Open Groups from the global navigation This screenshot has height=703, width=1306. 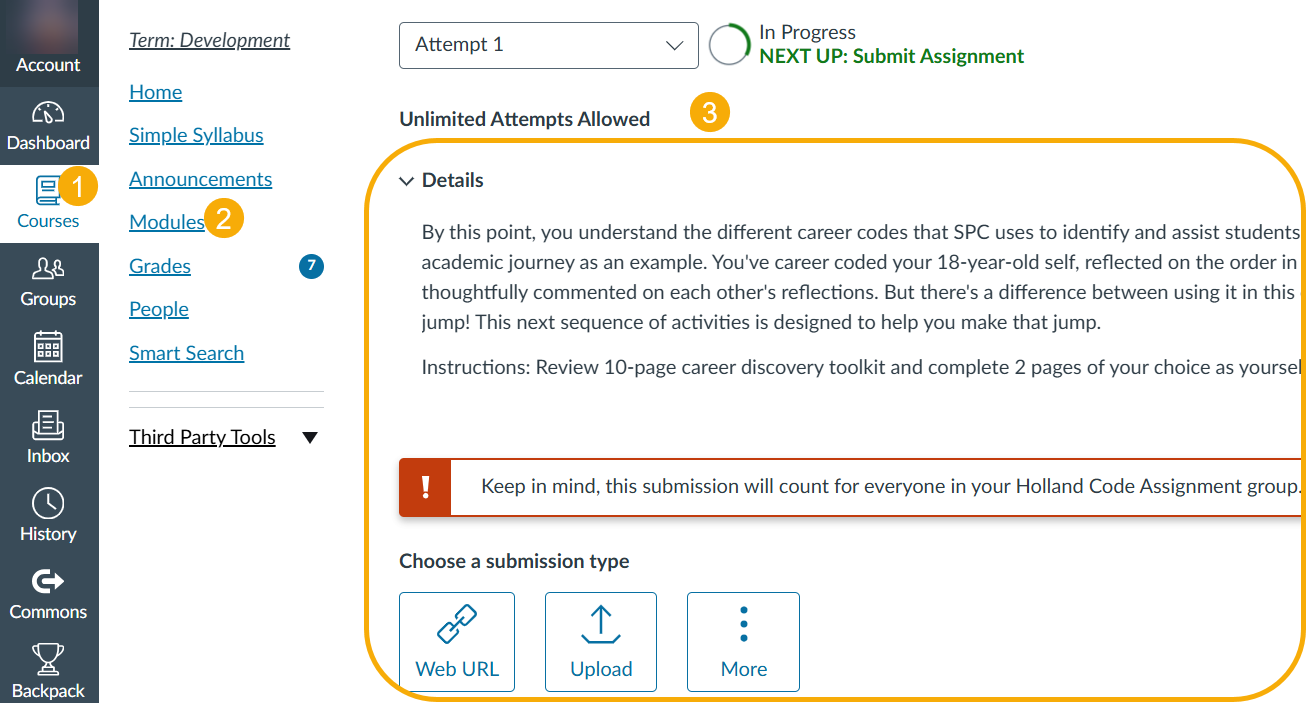(48, 281)
